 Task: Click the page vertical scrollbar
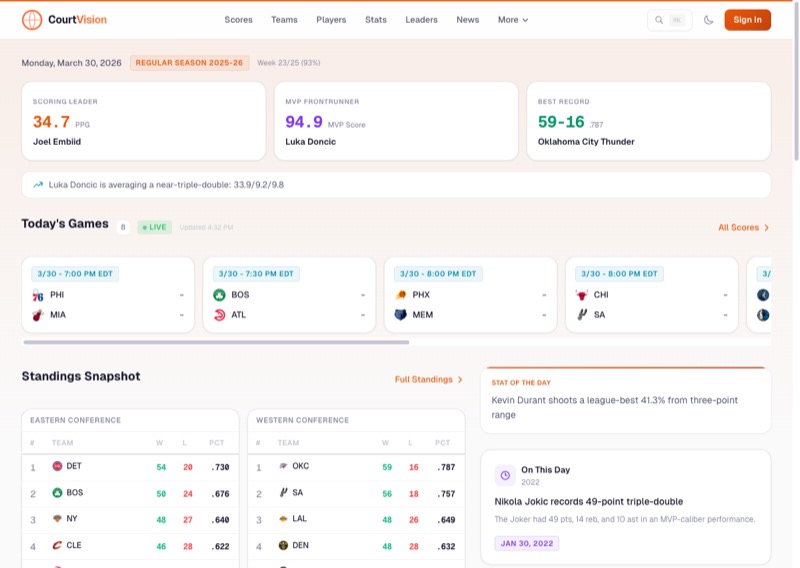[x=796, y=82]
